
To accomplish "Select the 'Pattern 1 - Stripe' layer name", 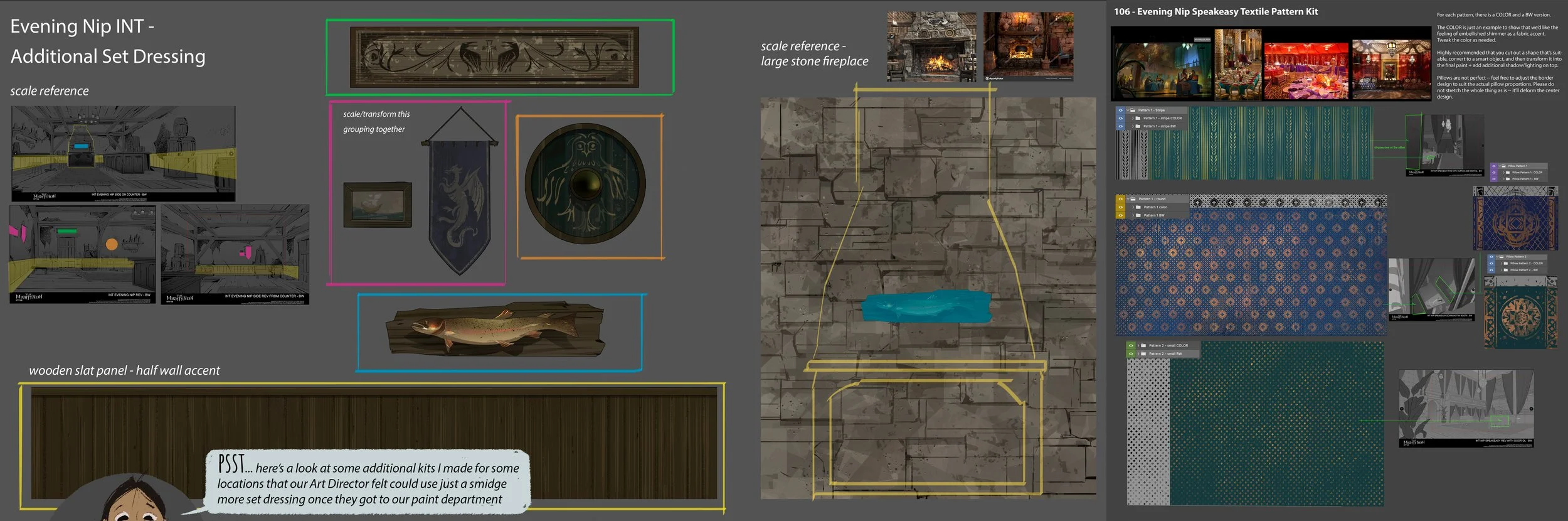I will pos(1152,110).
